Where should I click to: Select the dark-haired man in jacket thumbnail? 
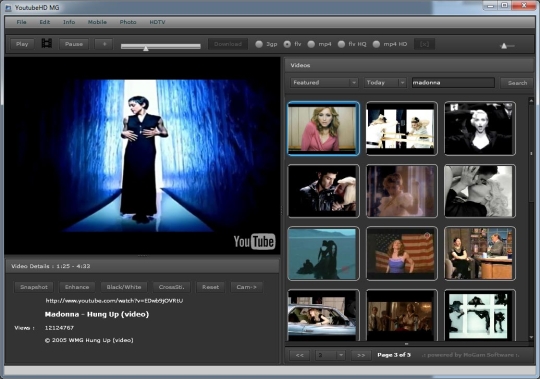pyautogui.click(x=323, y=191)
